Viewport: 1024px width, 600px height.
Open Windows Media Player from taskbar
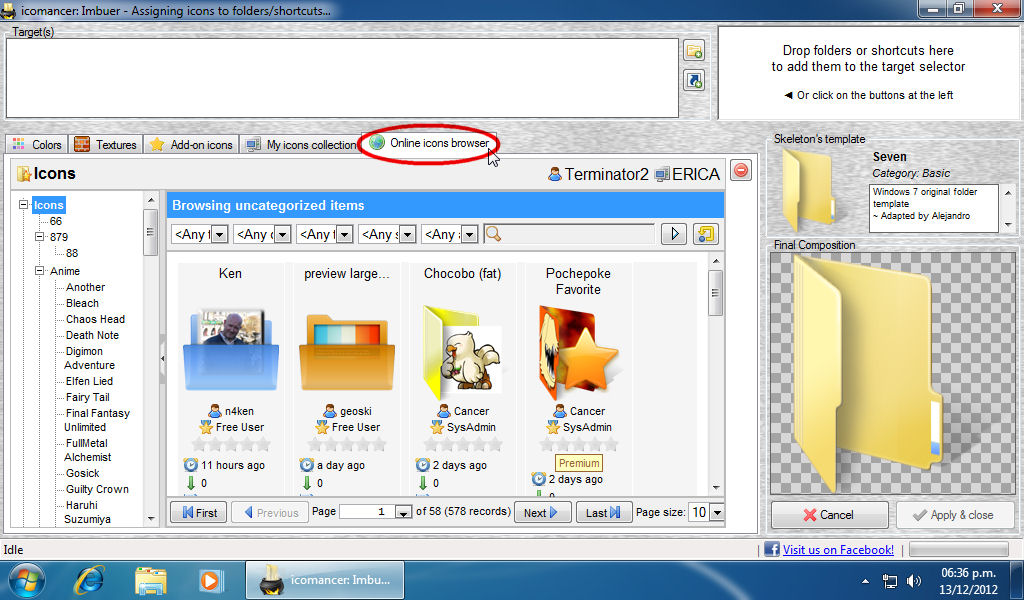210,580
